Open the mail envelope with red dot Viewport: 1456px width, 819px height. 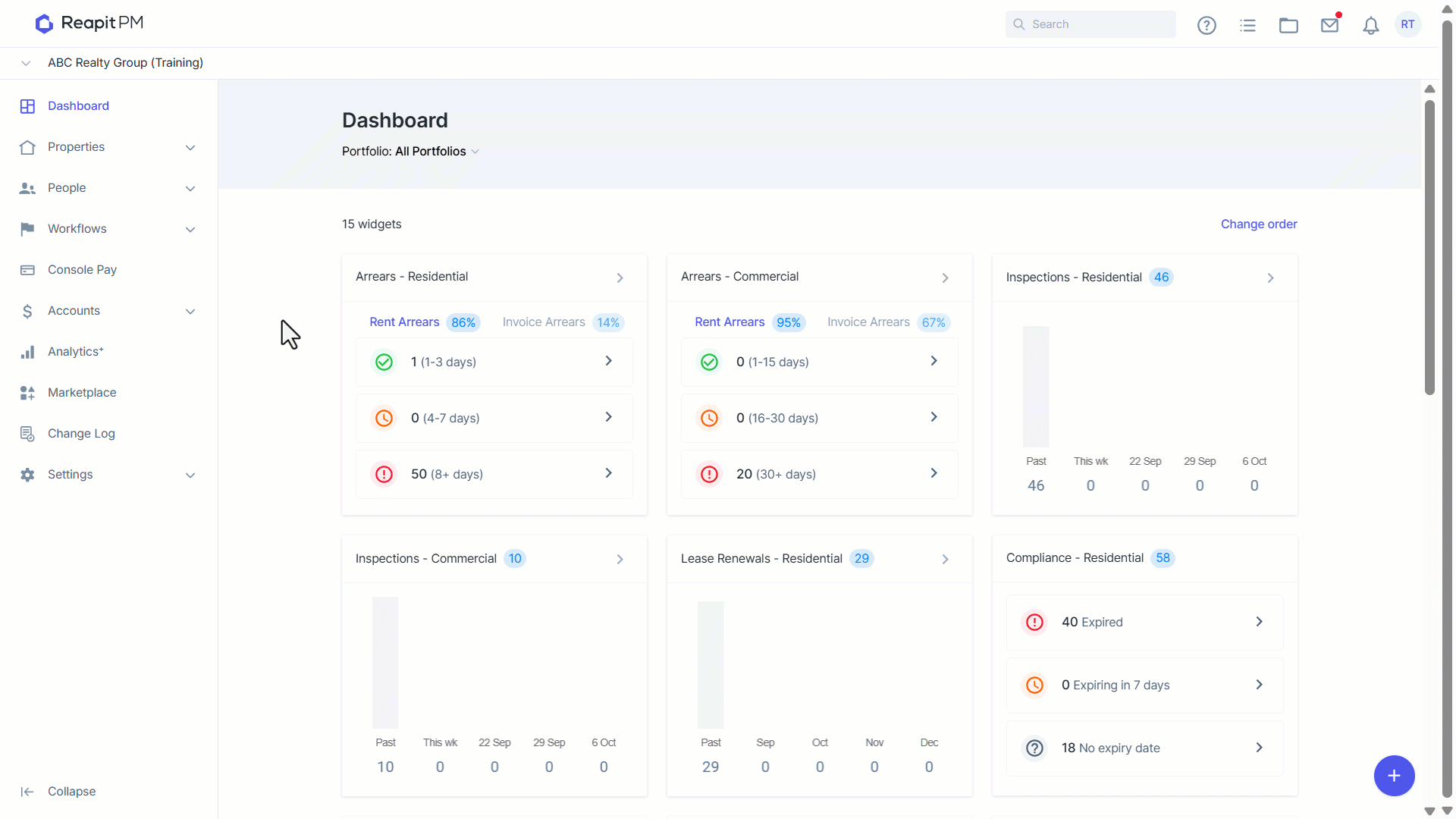[1330, 24]
